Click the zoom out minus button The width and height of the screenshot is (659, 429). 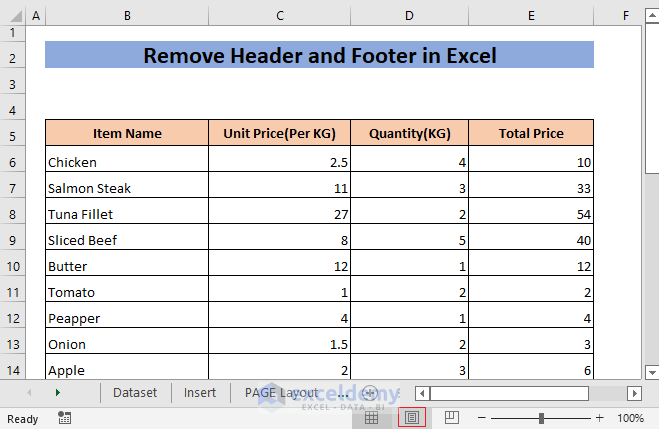482,418
